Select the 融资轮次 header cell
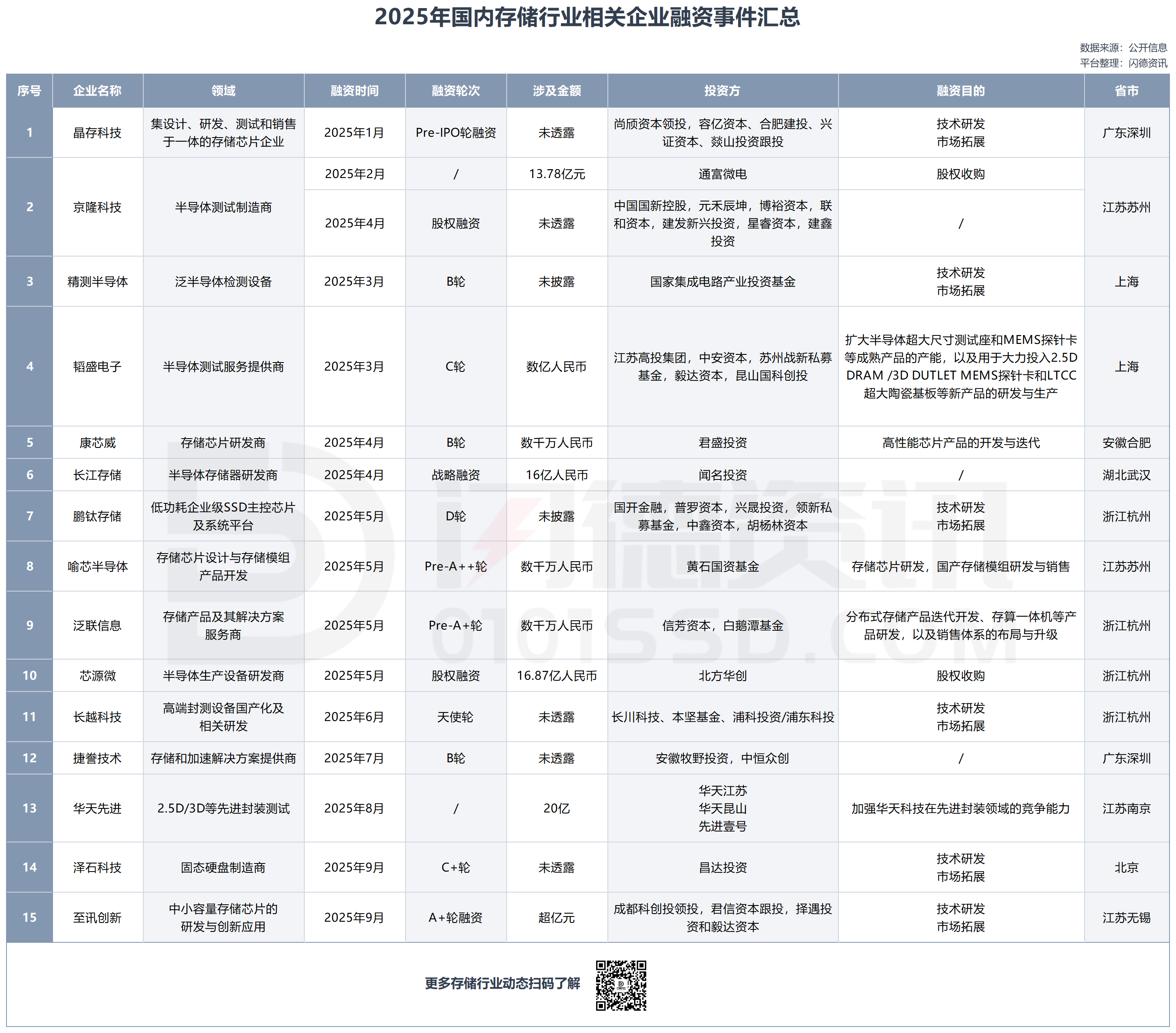The image size is (1176, 1033). click(x=456, y=91)
